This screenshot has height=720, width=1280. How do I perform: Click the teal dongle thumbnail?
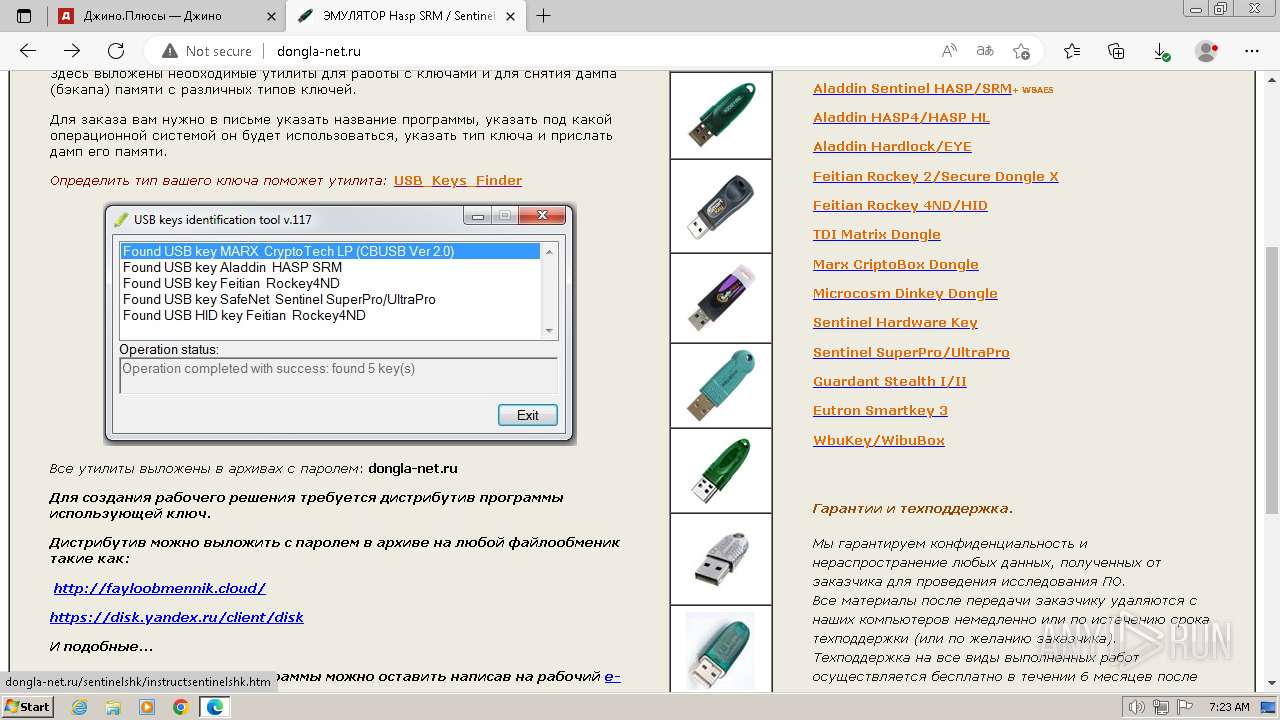pos(721,386)
